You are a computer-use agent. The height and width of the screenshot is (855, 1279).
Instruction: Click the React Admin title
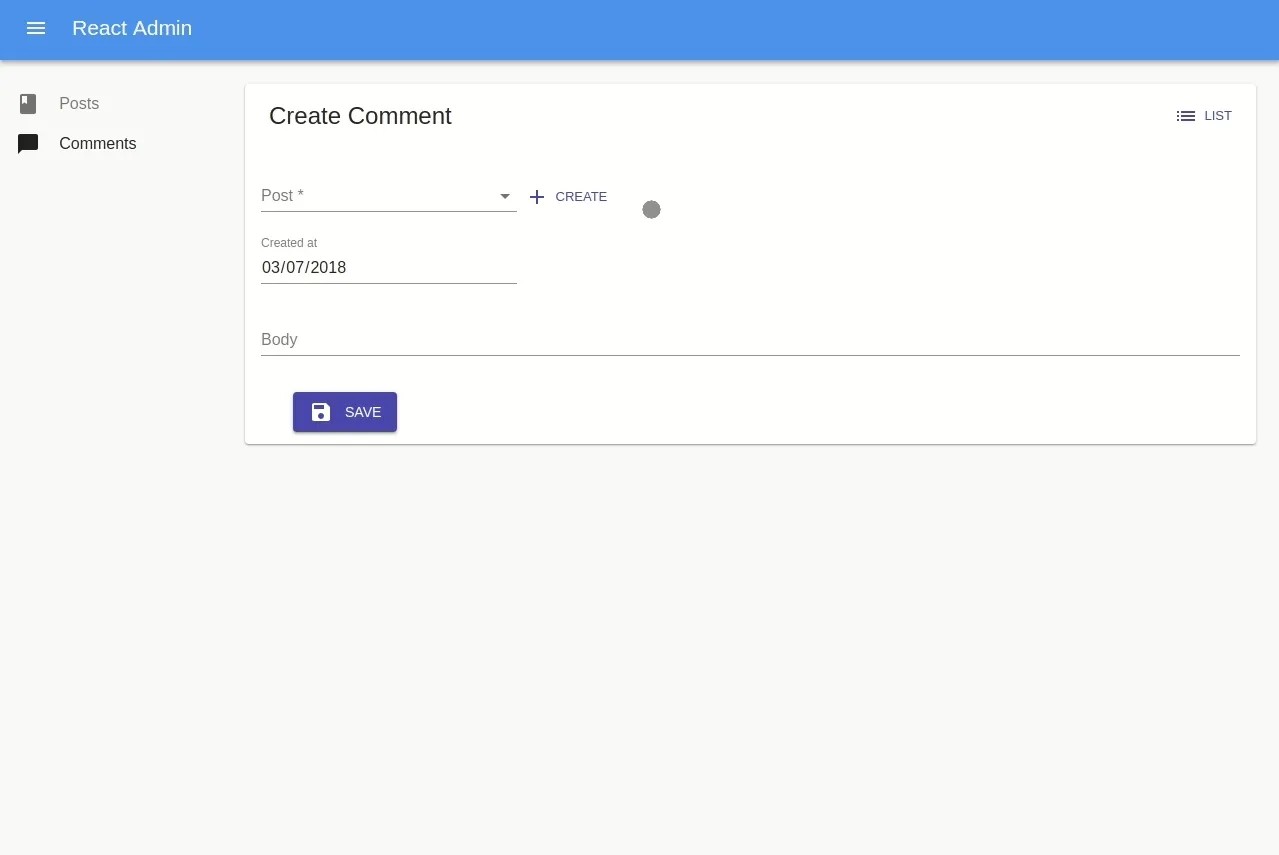click(132, 28)
